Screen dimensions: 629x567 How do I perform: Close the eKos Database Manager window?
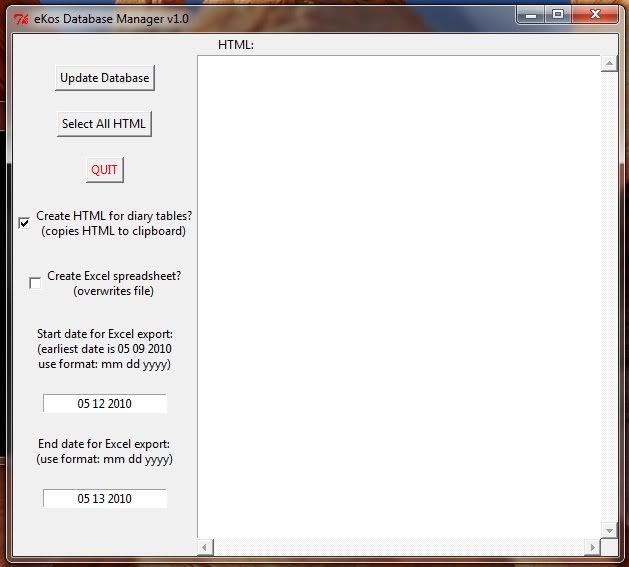(x=595, y=15)
